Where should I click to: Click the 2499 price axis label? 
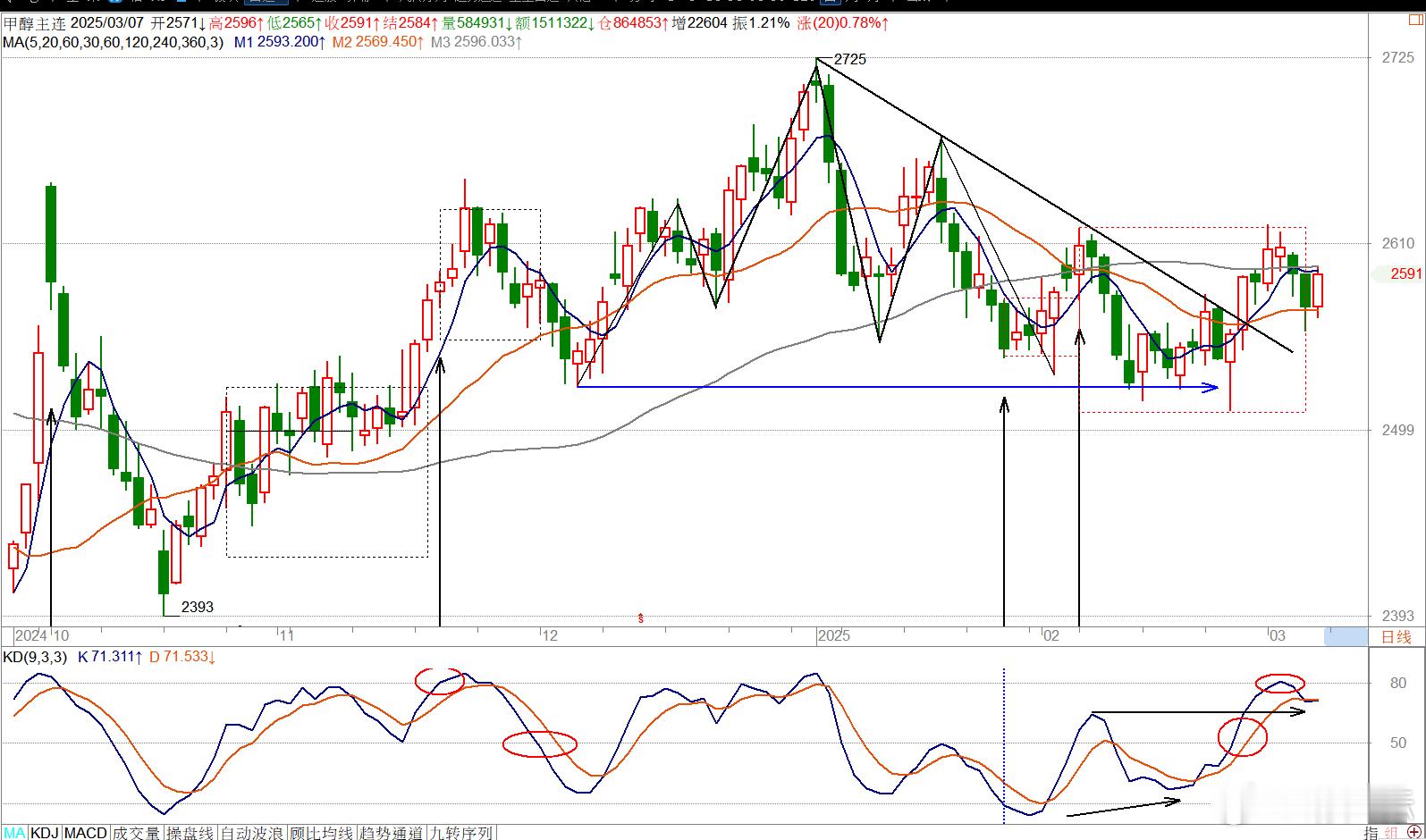[x=1398, y=430]
